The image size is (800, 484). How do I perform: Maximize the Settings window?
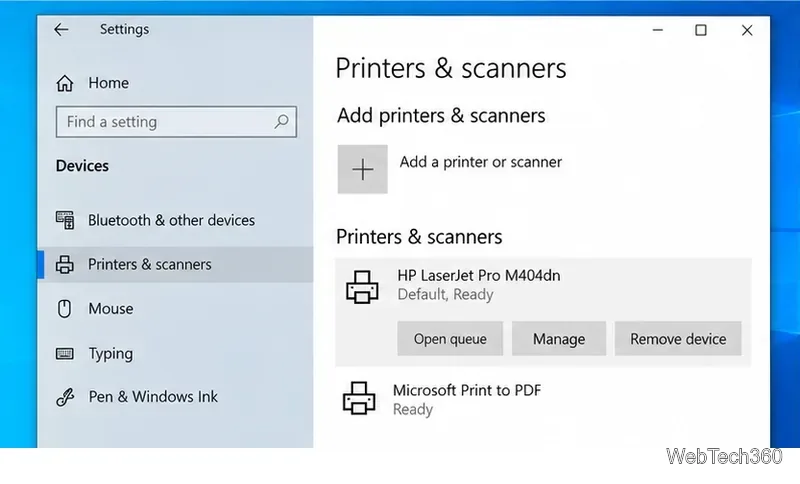coord(701,30)
